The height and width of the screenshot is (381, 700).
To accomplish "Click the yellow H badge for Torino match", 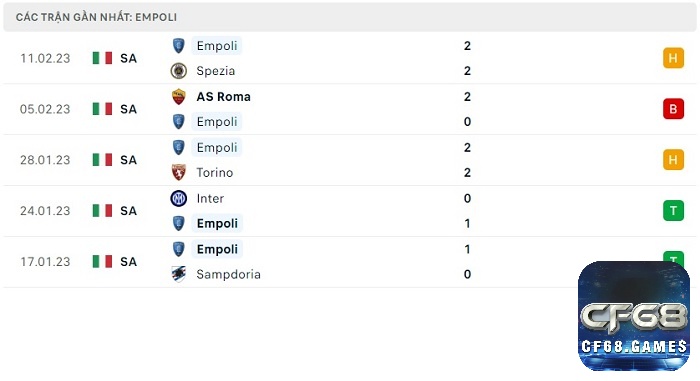I will 673,160.
